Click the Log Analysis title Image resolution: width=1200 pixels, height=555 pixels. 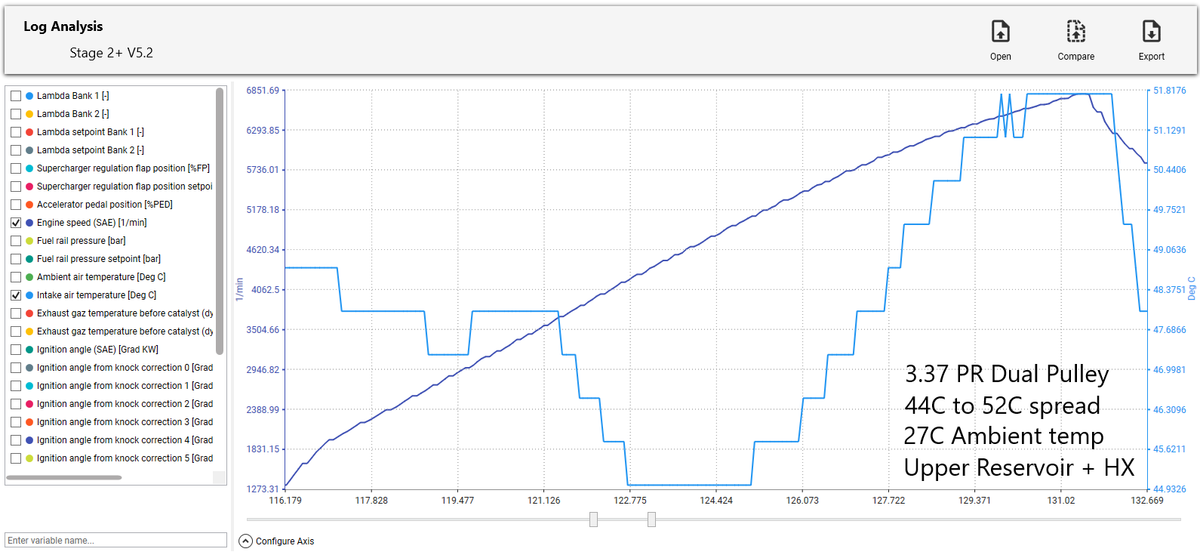point(63,27)
